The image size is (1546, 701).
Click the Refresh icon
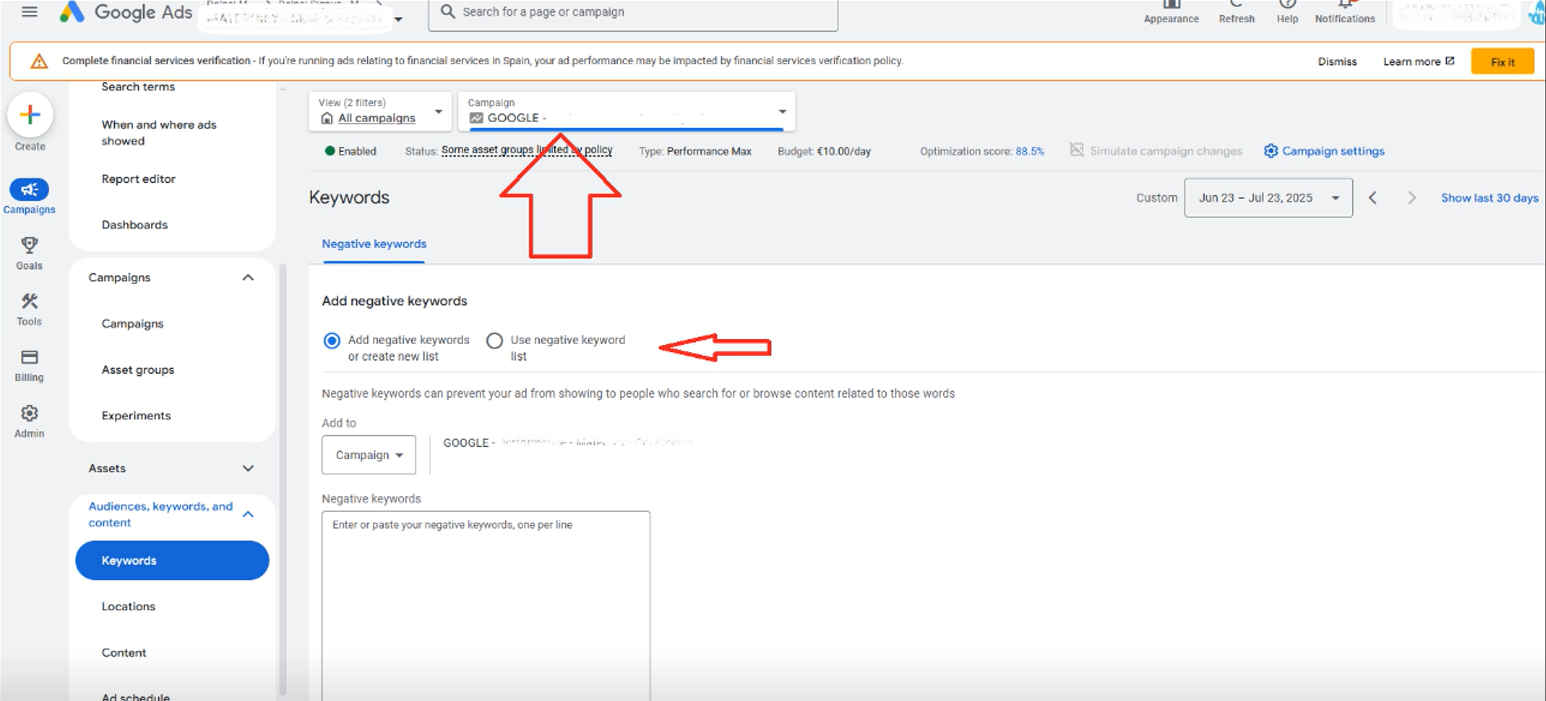click(1237, 4)
